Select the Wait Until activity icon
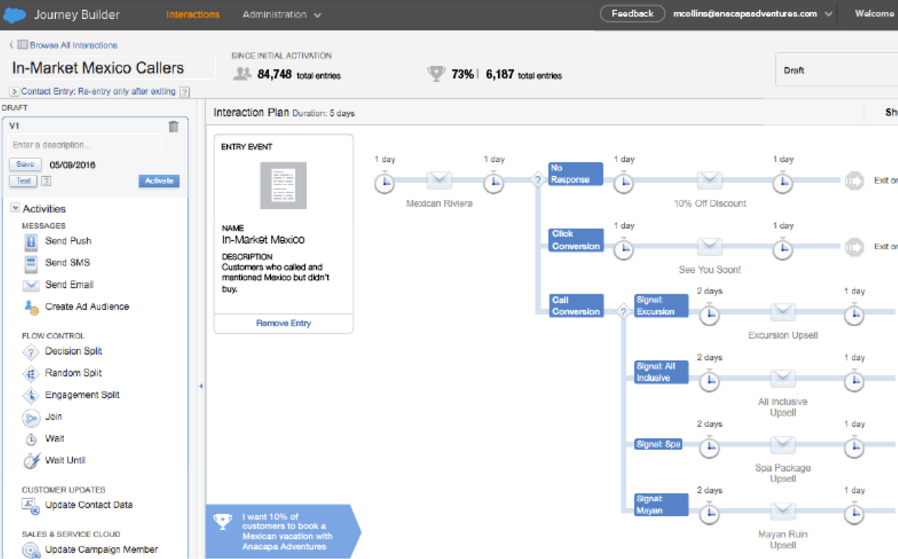This screenshot has width=898, height=559. tap(31, 460)
